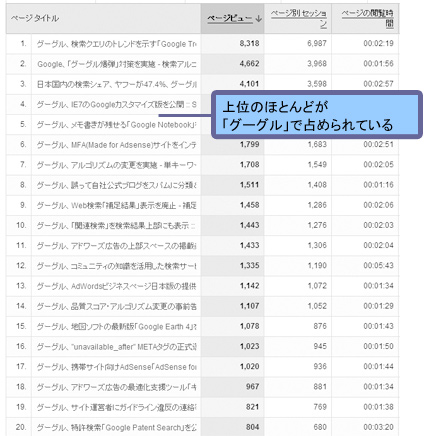
Task: Select pageview value 804
Action: coord(253,427)
